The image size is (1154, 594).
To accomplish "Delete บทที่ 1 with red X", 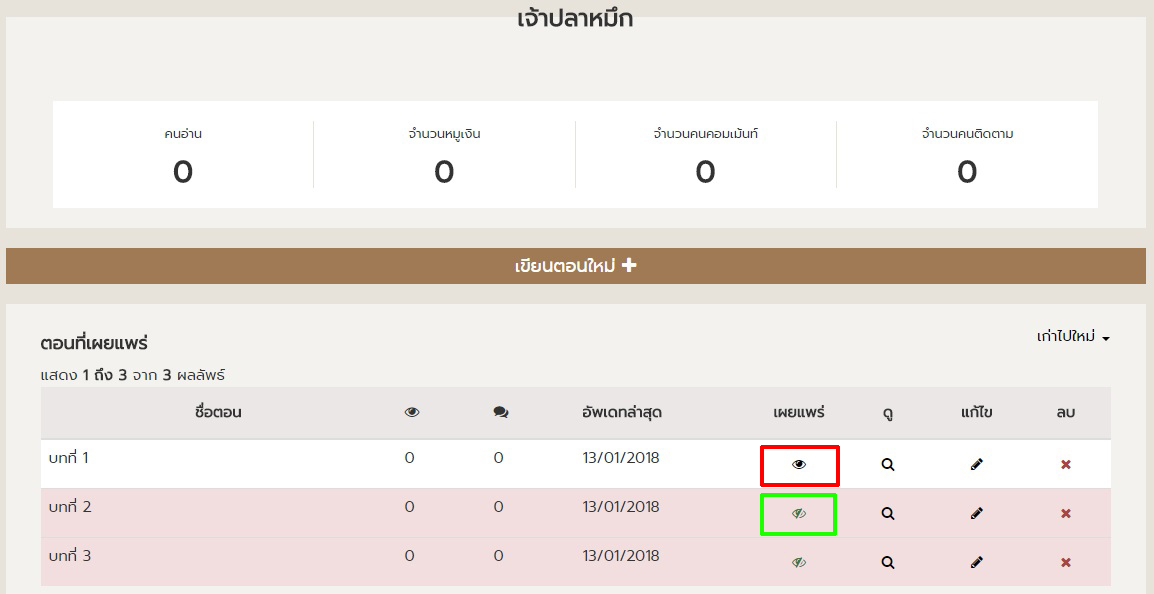I will (x=1066, y=465).
